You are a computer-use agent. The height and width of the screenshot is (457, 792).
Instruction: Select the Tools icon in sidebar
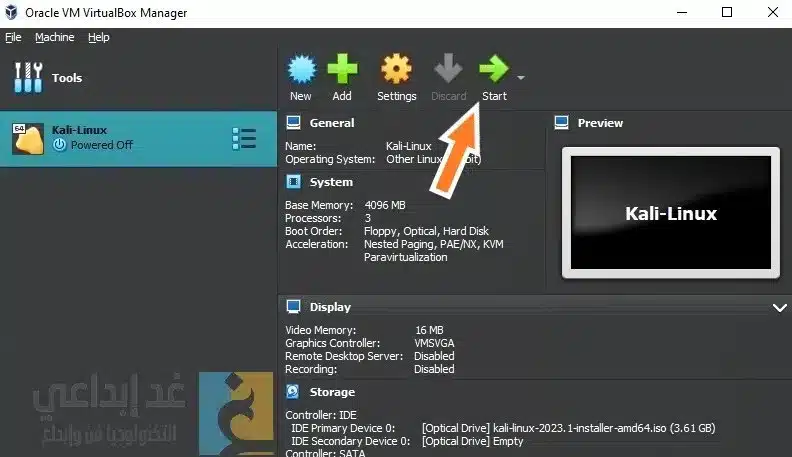click(x=28, y=78)
